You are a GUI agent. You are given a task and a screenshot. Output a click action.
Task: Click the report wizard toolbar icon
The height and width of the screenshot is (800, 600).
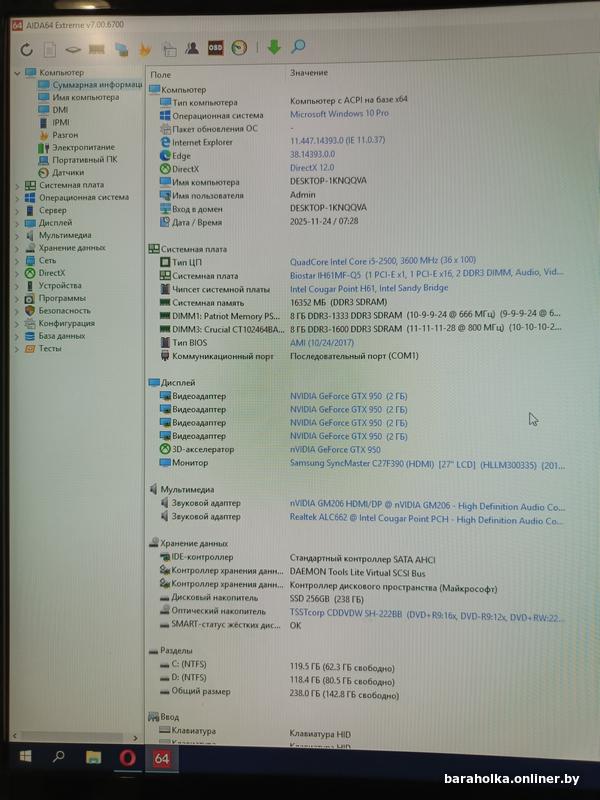click(169, 49)
